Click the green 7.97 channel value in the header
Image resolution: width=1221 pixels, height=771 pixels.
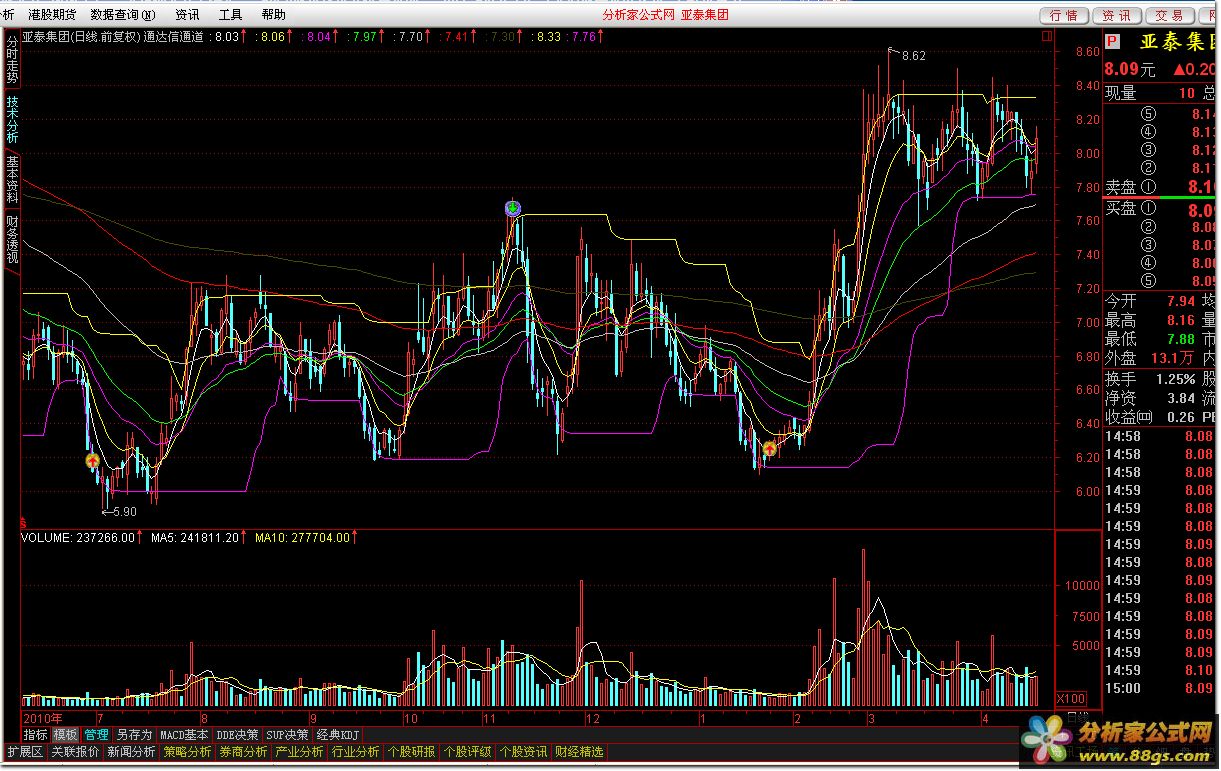365,37
